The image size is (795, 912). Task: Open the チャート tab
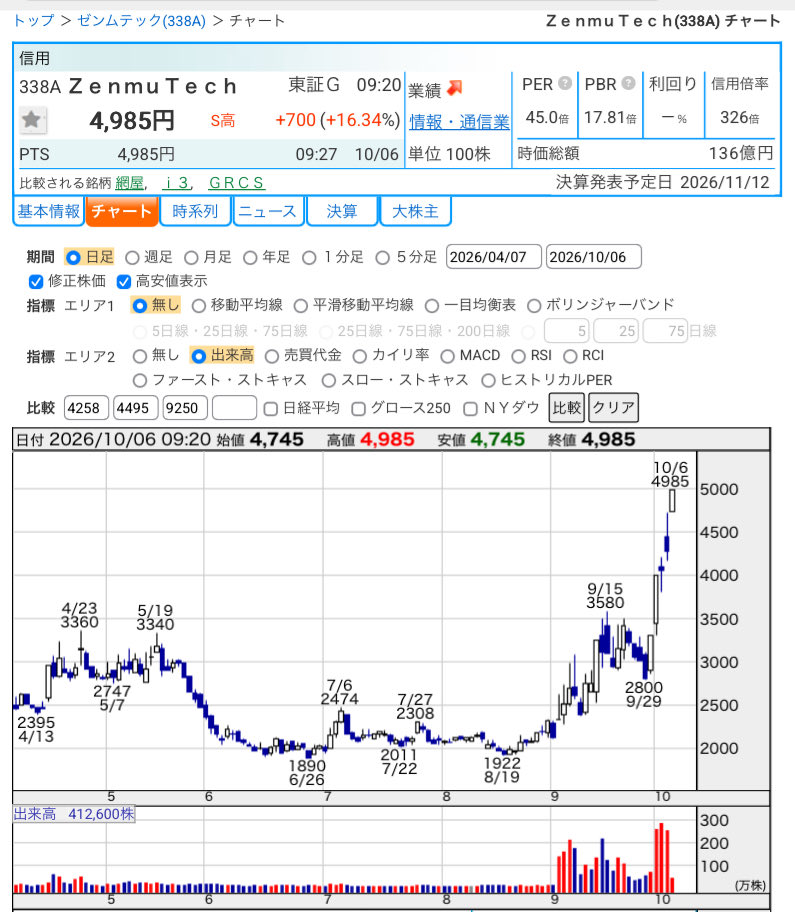tap(122, 211)
